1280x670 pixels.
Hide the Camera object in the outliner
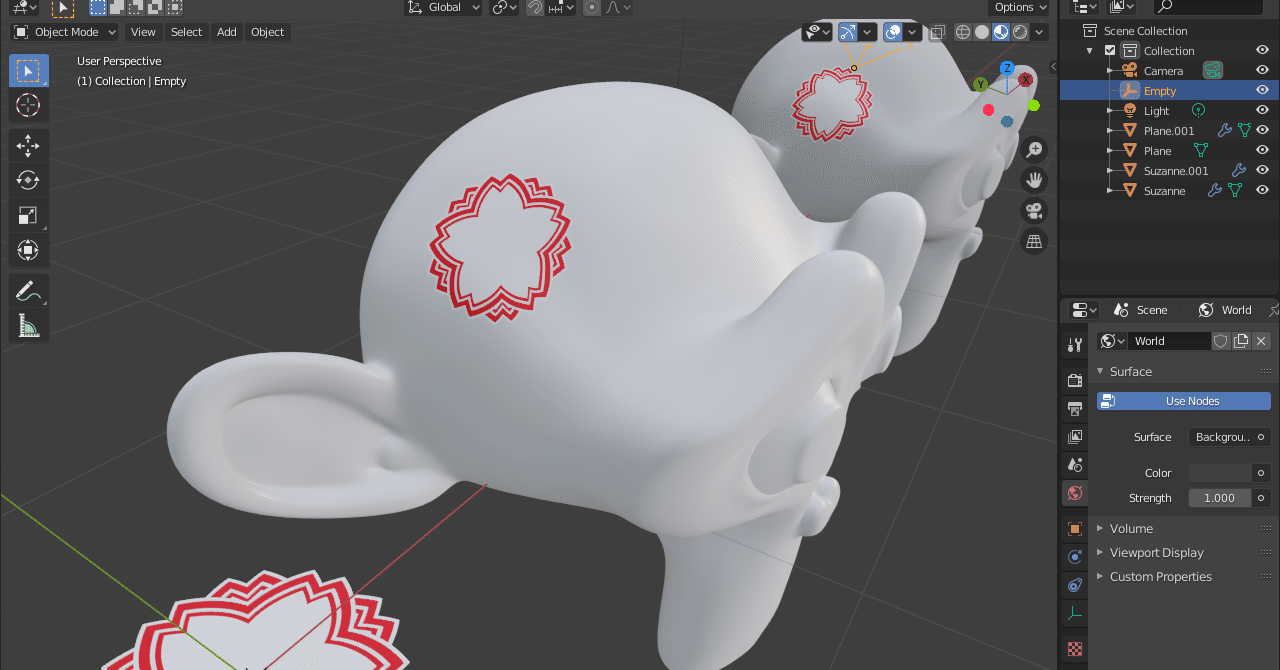pos(1262,70)
